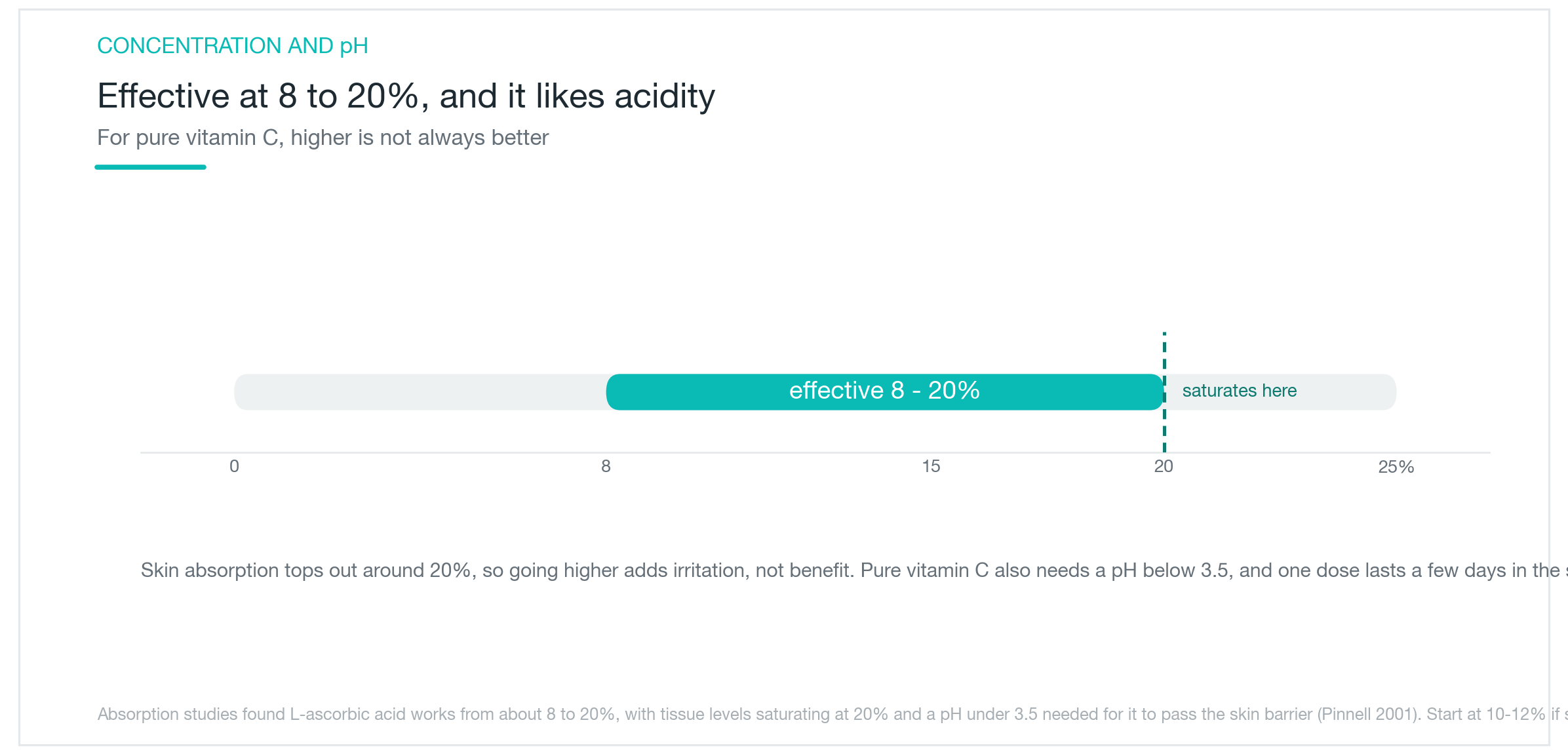The width and height of the screenshot is (1568, 754).
Task: Click the grey bar segment below 8%
Action: coord(420,392)
